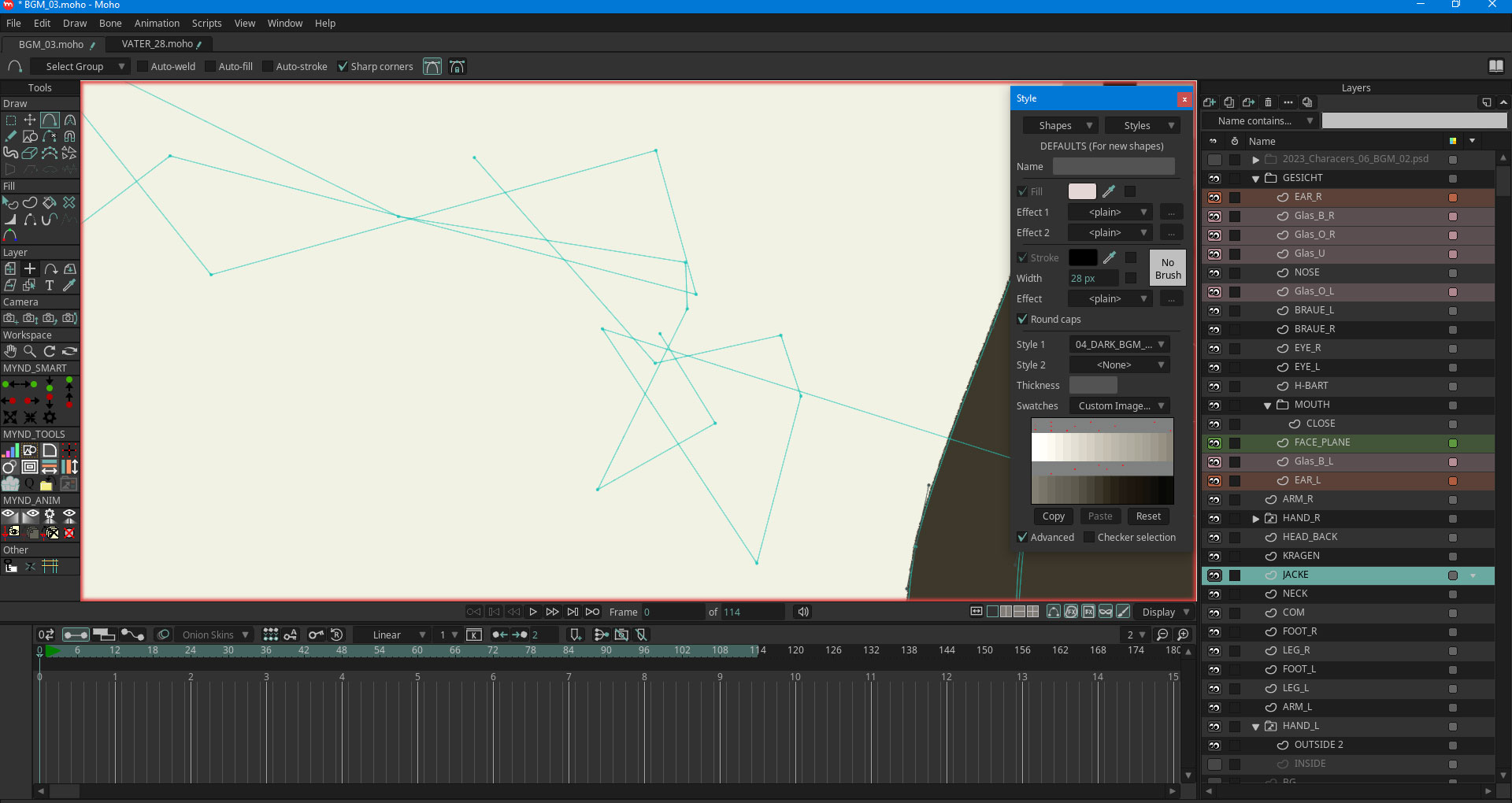Open Styles dropdown in Style panel
This screenshot has width=1512, height=803.
(x=1142, y=125)
